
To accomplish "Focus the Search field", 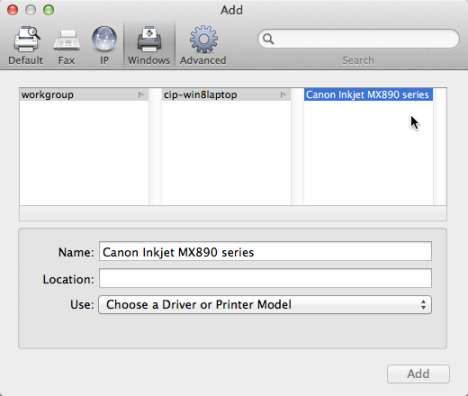I will [359, 39].
